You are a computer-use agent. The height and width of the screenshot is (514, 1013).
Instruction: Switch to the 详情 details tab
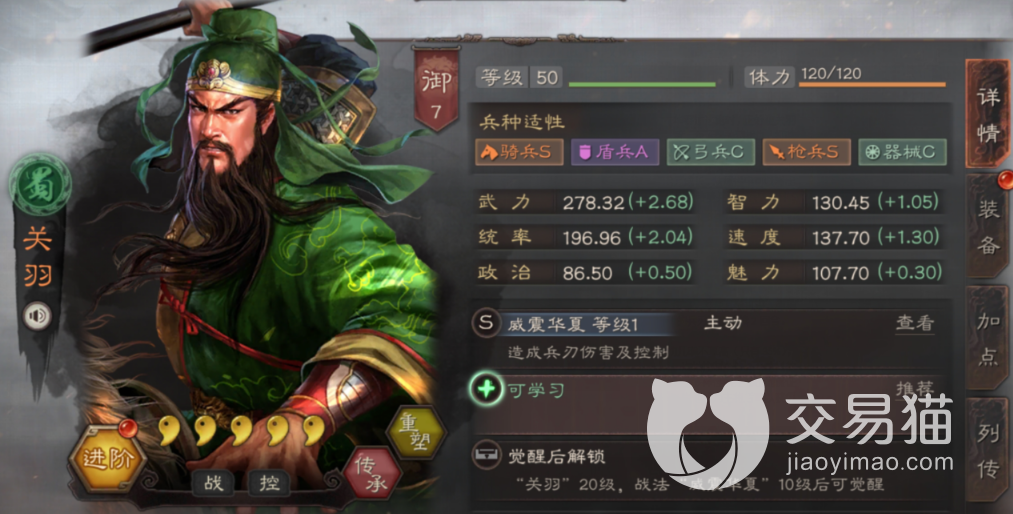click(x=987, y=114)
